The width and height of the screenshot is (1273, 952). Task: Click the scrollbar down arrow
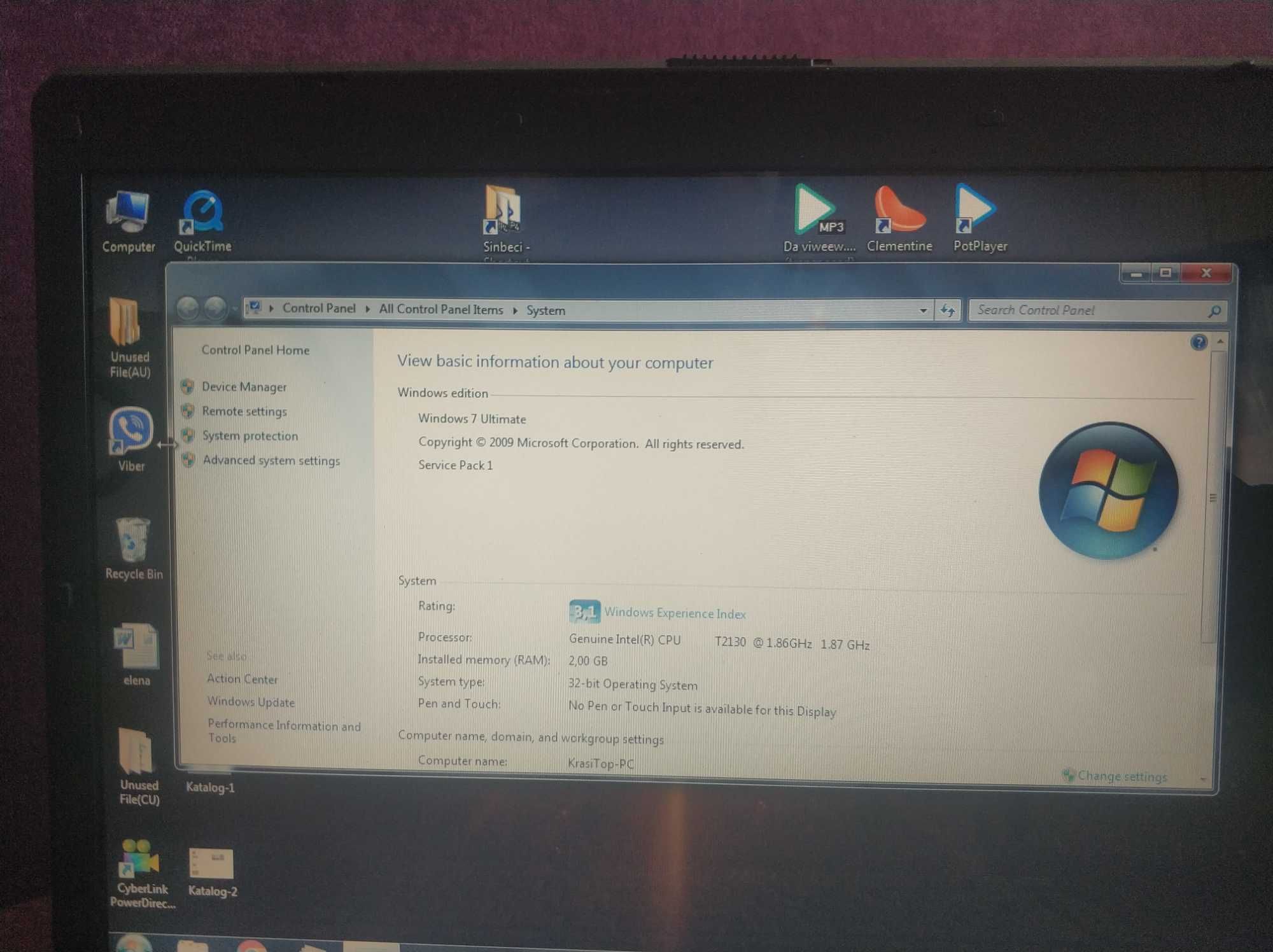pyautogui.click(x=1202, y=779)
